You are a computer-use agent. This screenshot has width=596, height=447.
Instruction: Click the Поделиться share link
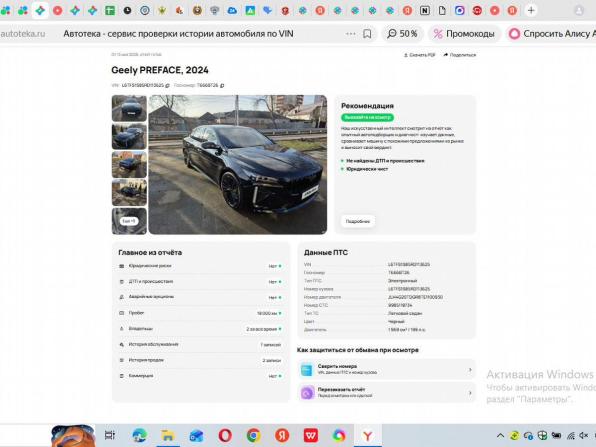coord(460,55)
